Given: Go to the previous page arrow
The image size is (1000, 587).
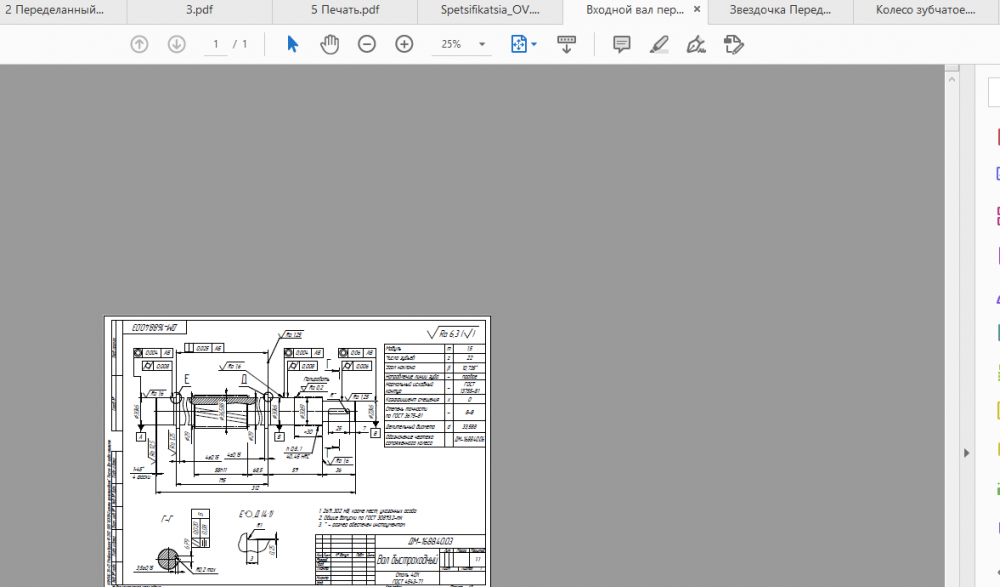Looking at the screenshot, I should 139,44.
